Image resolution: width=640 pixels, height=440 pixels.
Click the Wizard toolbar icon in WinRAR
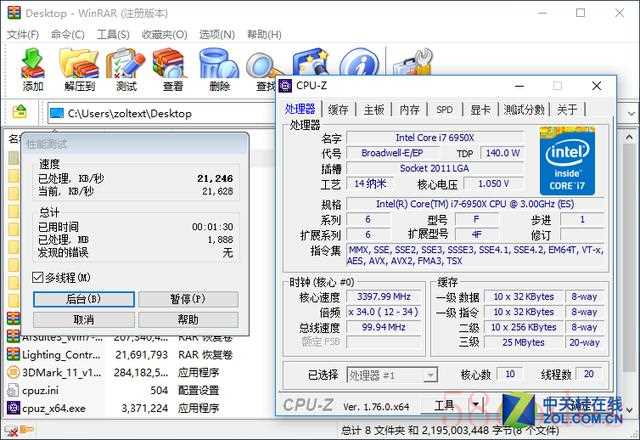click(311, 61)
